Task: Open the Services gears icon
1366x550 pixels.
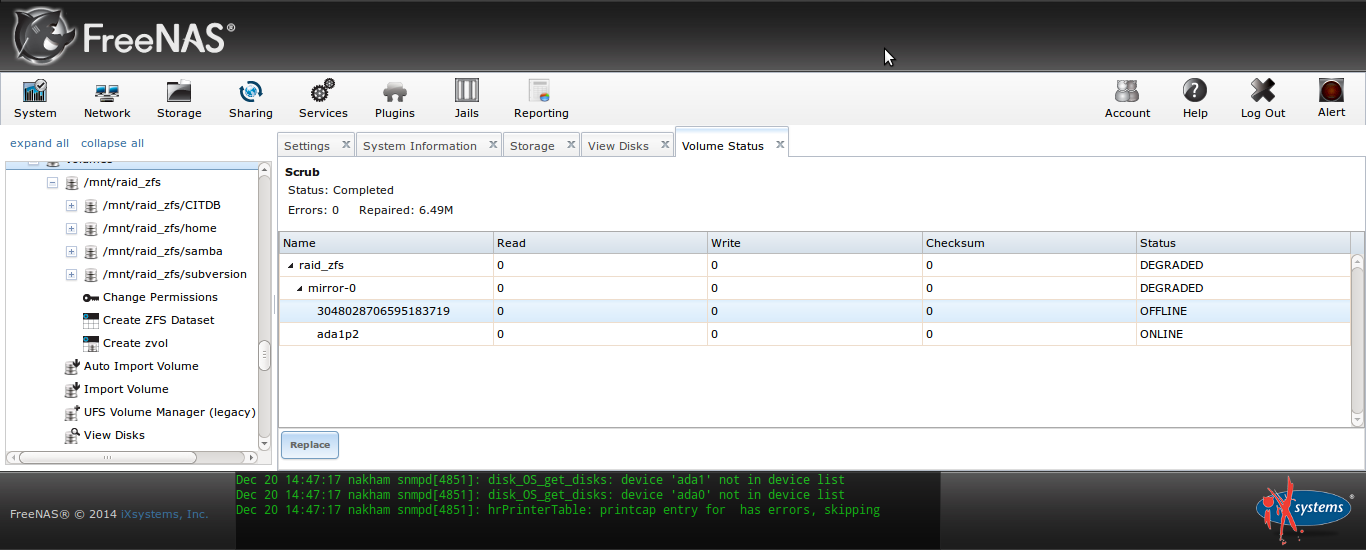Action: (323, 92)
